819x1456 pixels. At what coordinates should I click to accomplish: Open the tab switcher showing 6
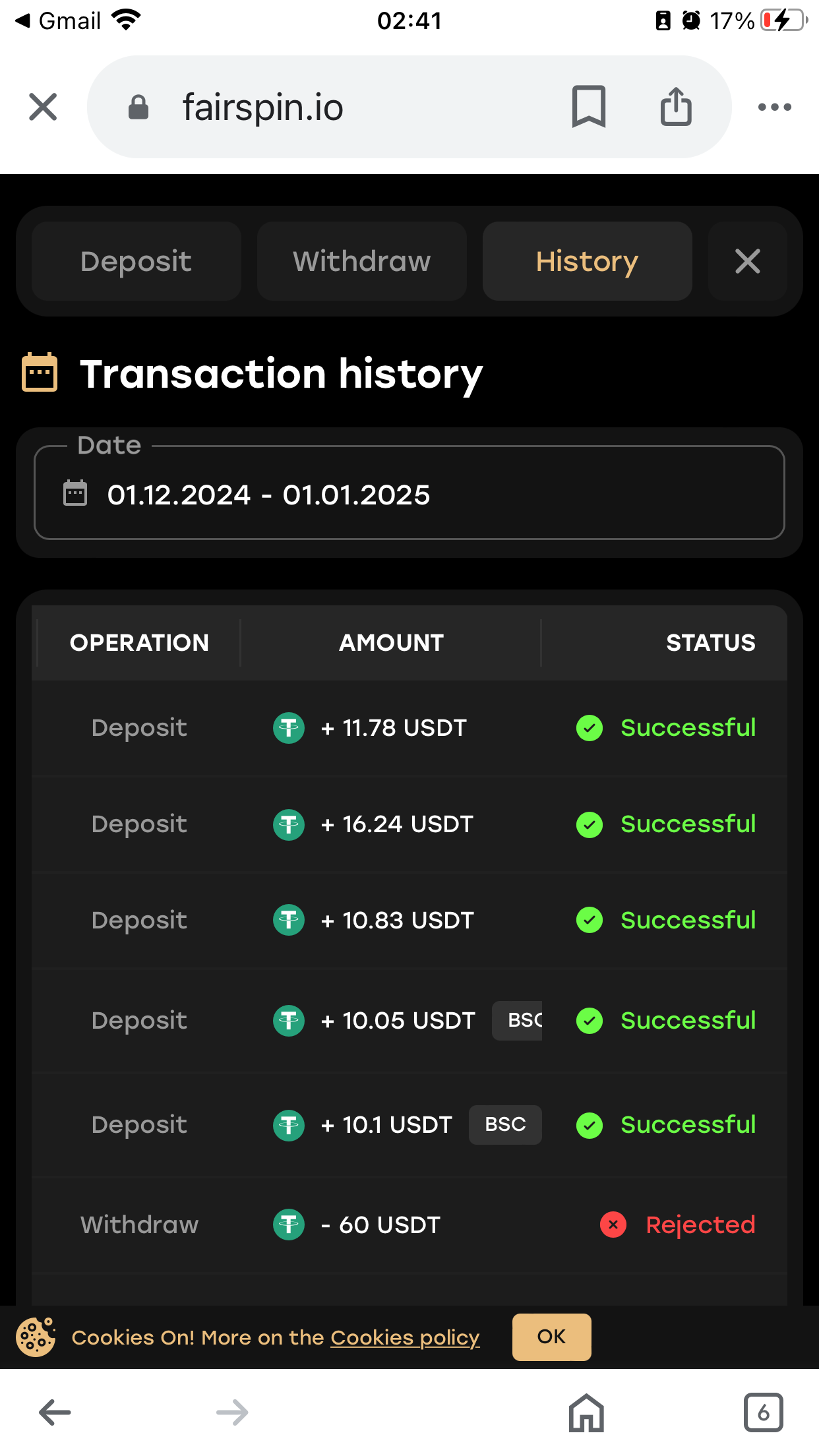pyautogui.click(x=763, y=1412)
